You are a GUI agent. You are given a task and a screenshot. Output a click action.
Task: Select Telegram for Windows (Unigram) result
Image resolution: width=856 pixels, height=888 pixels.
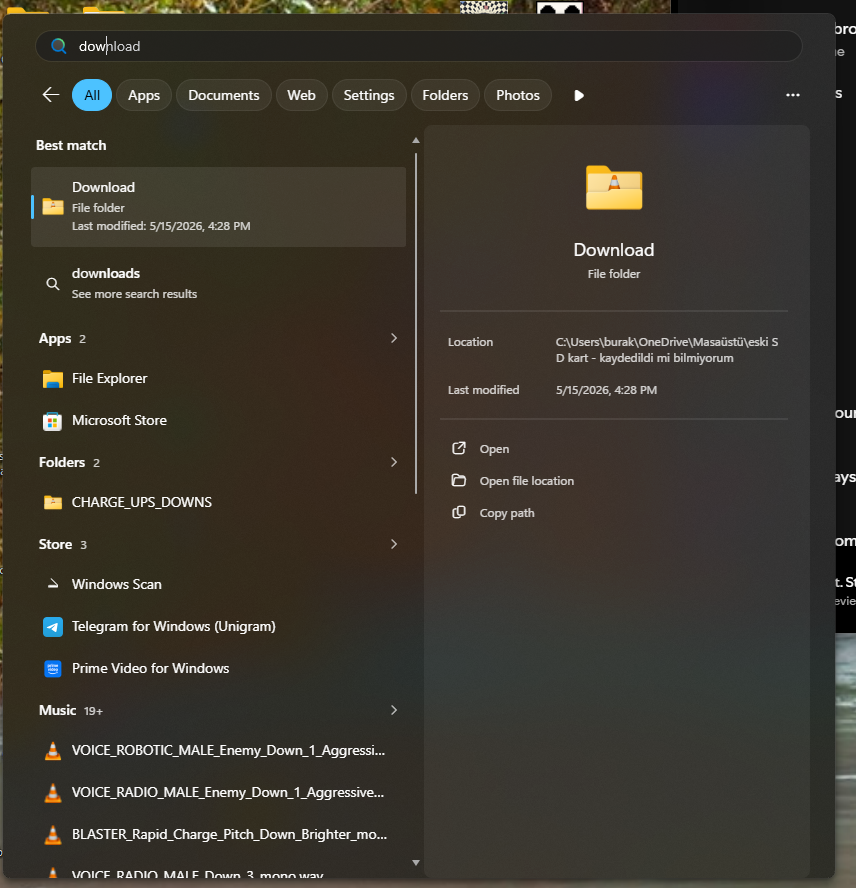pyautogui.click(x=219, y=626)
